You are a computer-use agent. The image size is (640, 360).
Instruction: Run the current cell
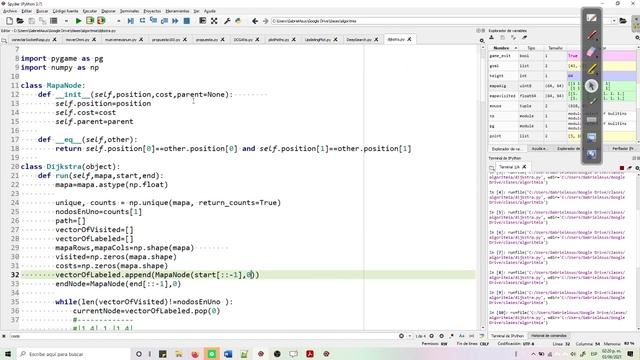90,21
